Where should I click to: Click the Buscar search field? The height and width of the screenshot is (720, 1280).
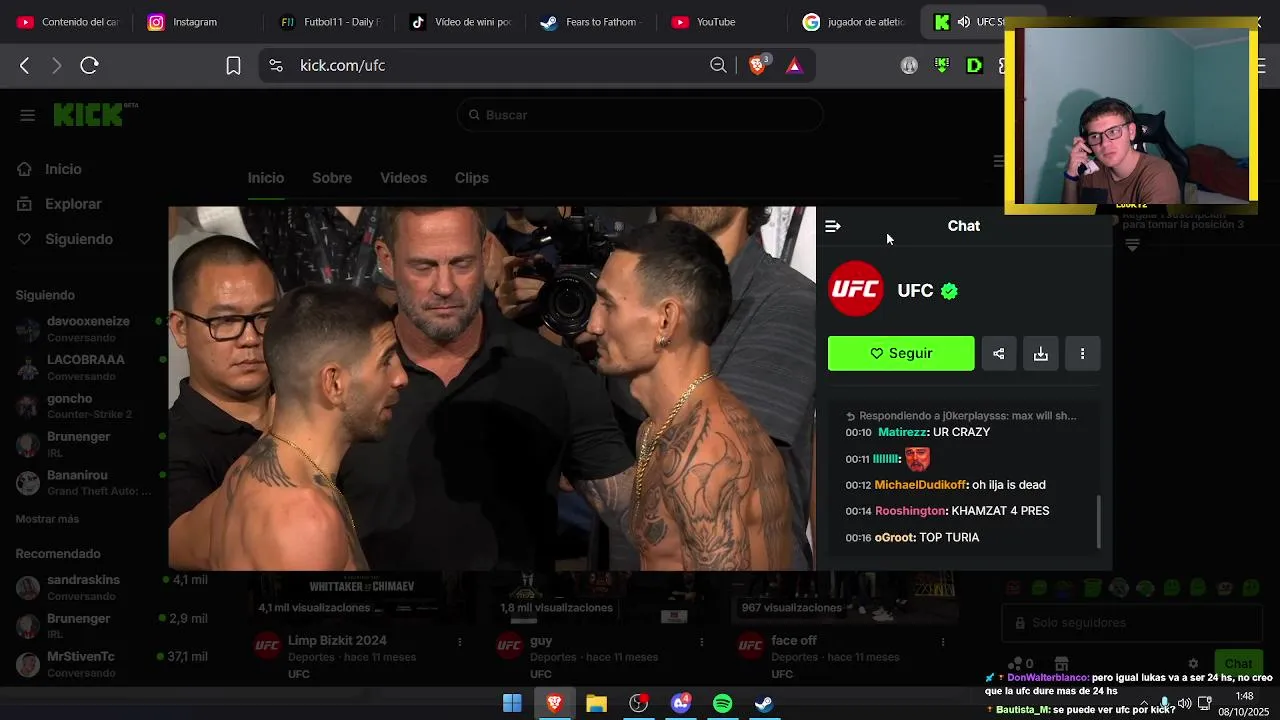[x=640, y=115]
